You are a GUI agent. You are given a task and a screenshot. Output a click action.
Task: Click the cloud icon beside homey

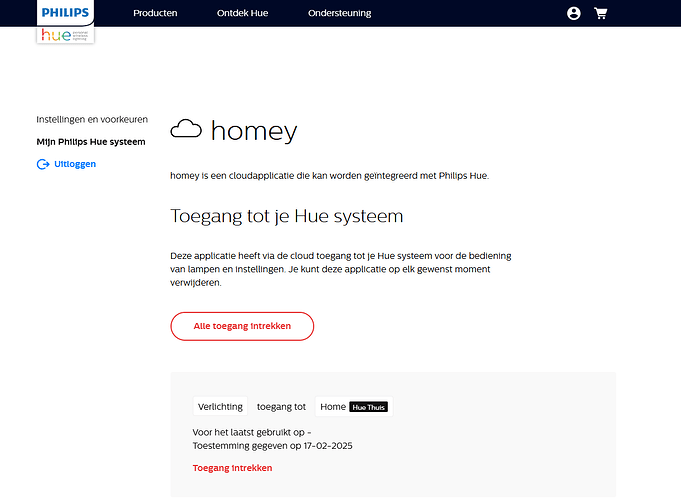pyautogui.click(x=186, y=129)
